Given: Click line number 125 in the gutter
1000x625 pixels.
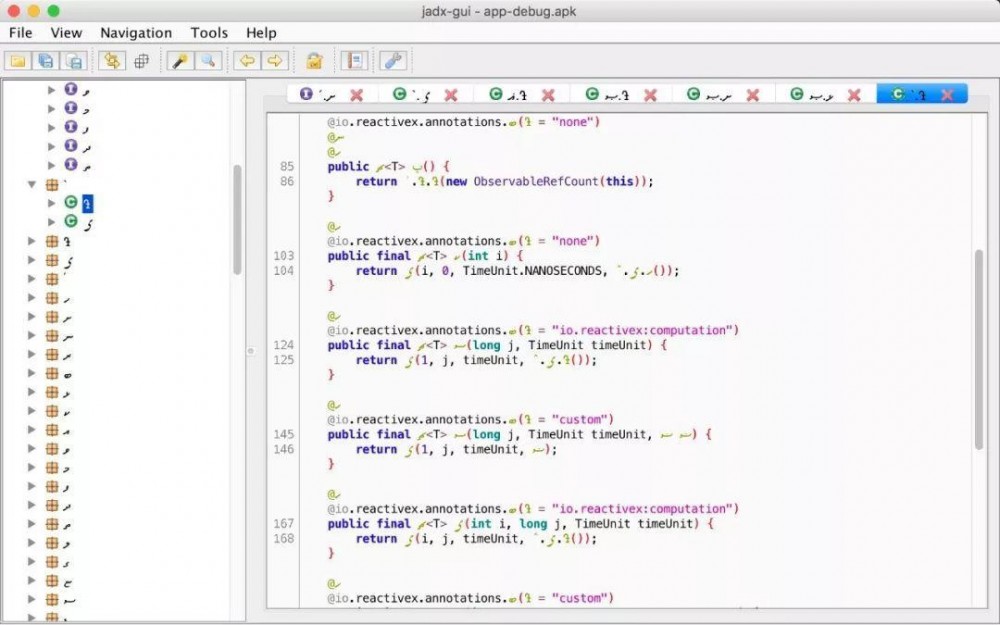Looking at the screenshot, I should pos(284,360).
